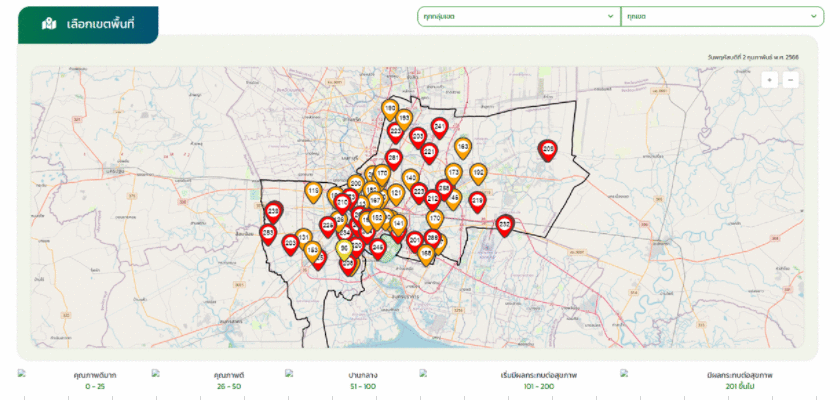Image resolution: width=840 pixels, height=400 pixels.
Task: Click the red marker labeled 232
Action: [505, 224]
